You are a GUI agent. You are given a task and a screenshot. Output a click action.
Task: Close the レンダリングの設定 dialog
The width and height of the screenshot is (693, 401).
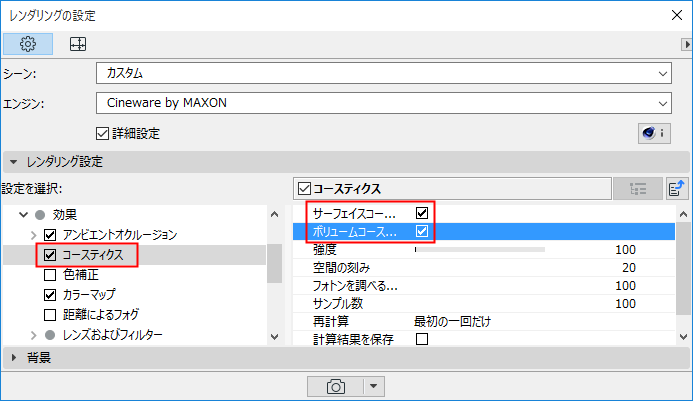677,15
